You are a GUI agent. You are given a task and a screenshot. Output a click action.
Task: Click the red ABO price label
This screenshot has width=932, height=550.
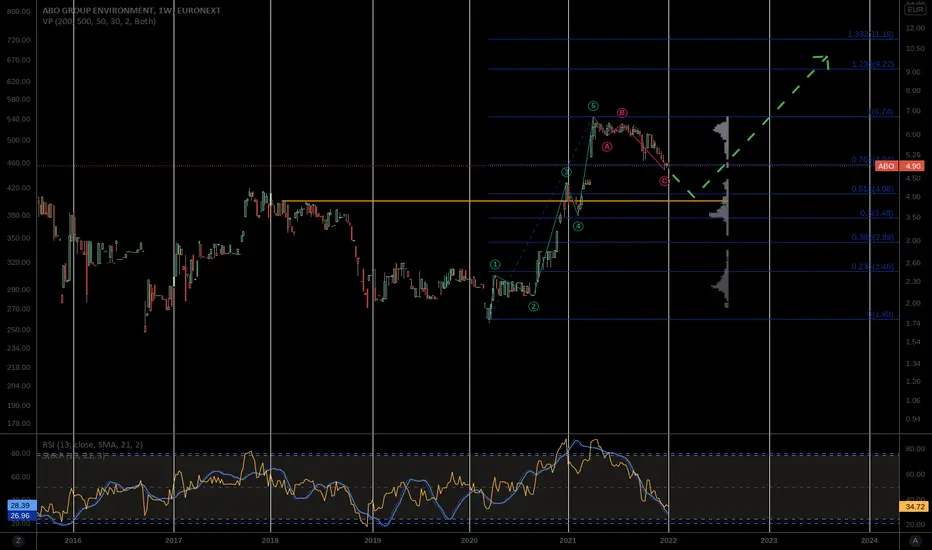[886, 166]
